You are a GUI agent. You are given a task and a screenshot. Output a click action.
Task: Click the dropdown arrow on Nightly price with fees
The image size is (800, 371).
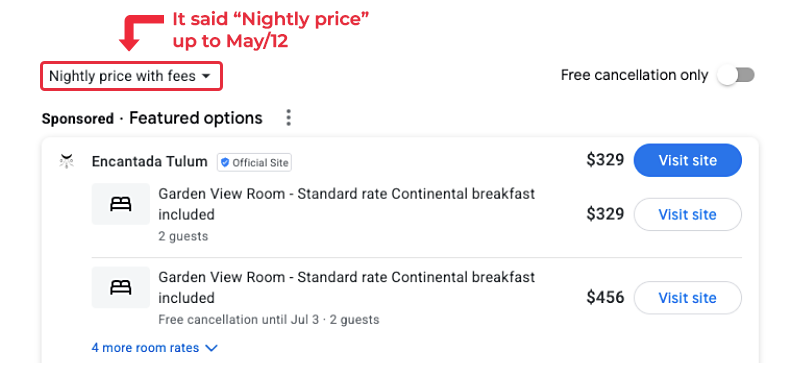coord(206,77)
